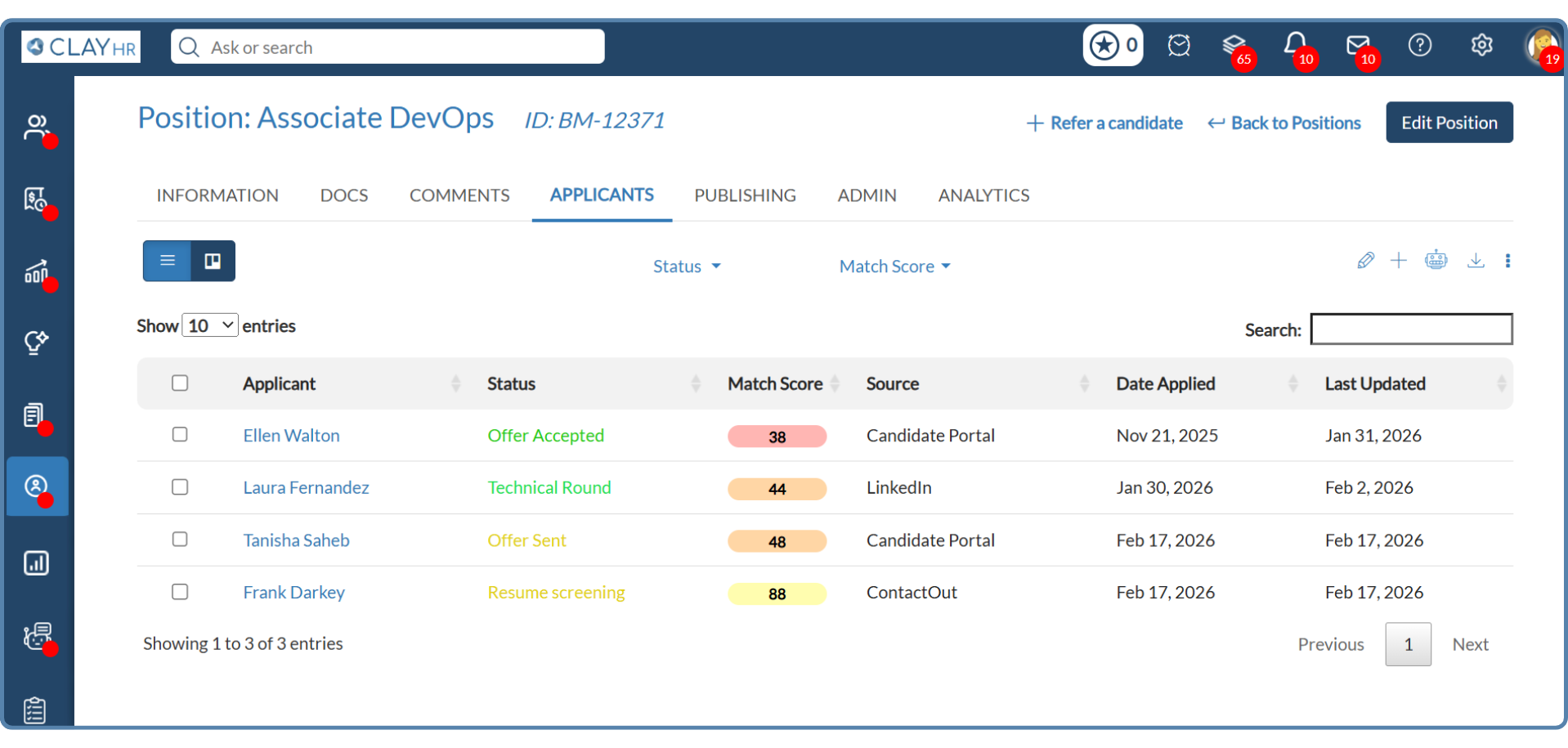Screen dimensions: 1568x748
Task: Open the settings gear
Action: 1481,45
